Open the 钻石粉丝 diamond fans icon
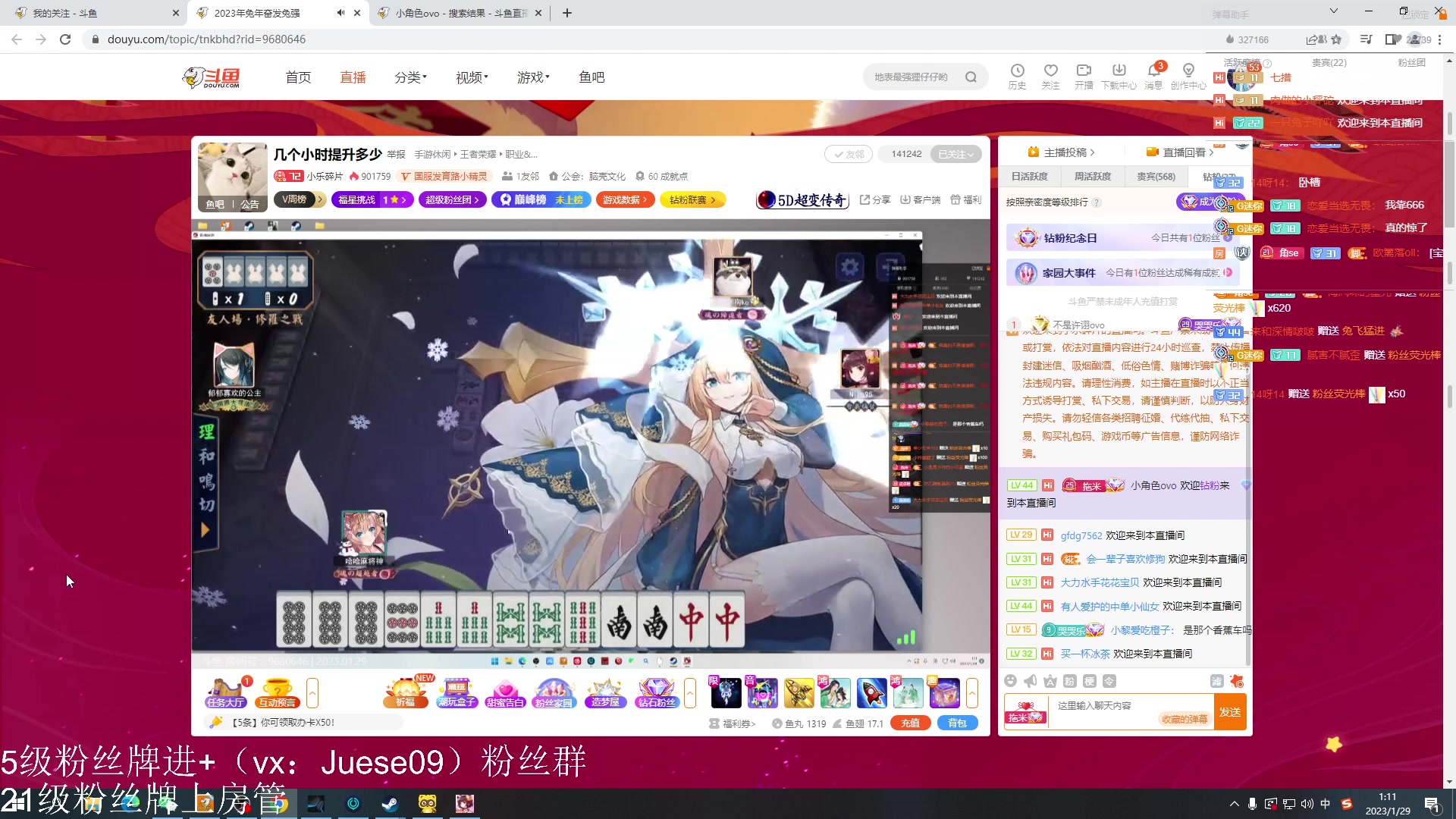 pyautogui.click(x=657, y=693)
